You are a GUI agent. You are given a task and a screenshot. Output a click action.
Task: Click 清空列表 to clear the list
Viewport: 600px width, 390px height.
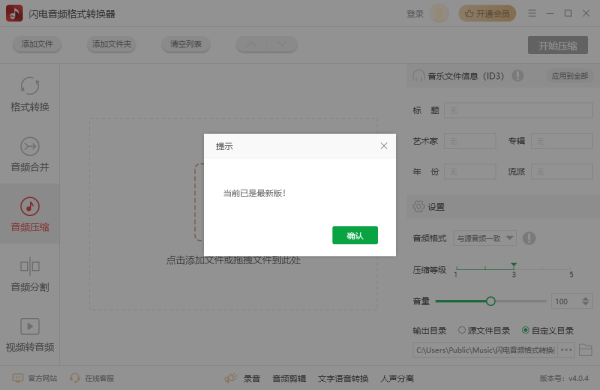tap(186, 44)
